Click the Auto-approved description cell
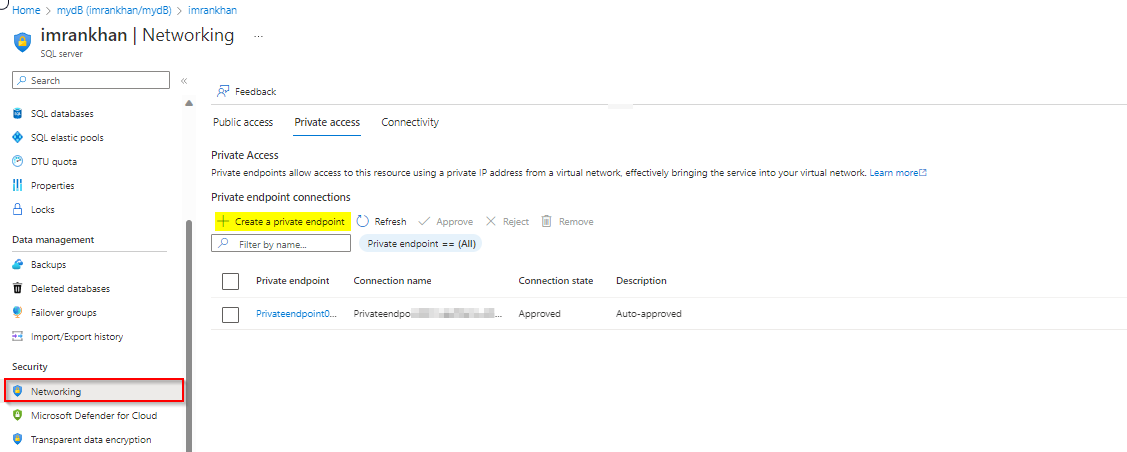The height and width of the screenshot is (452, 1127). coord(648,314)
